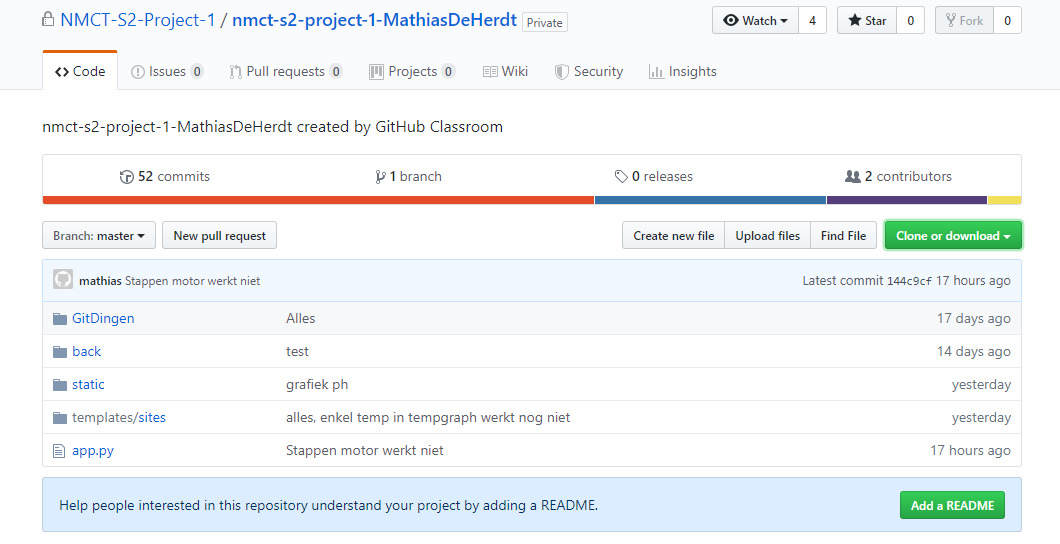
Task: Click the contributors people icon
Action: coord(852,176)
